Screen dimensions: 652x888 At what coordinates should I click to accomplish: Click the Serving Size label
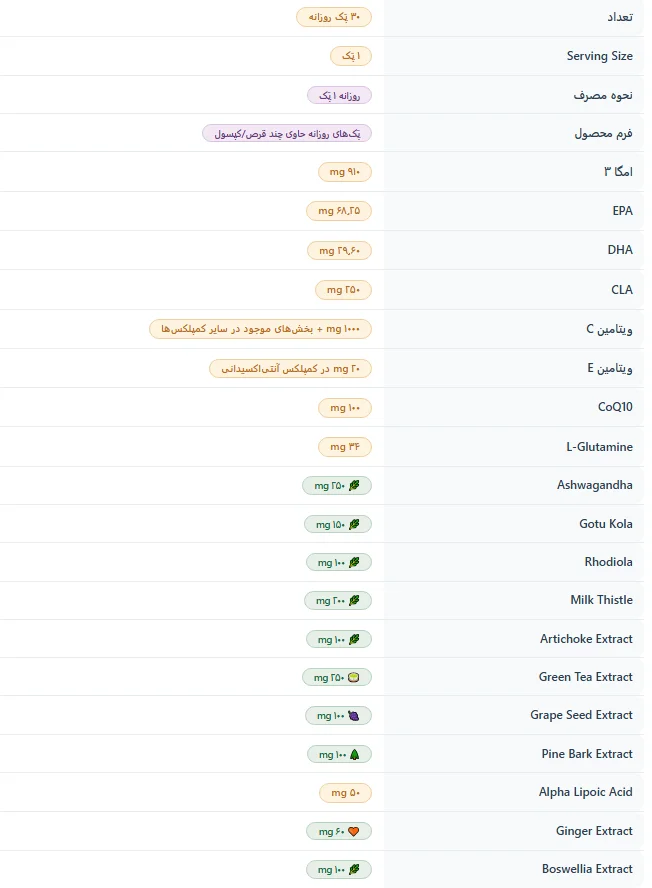pos(599,56)
